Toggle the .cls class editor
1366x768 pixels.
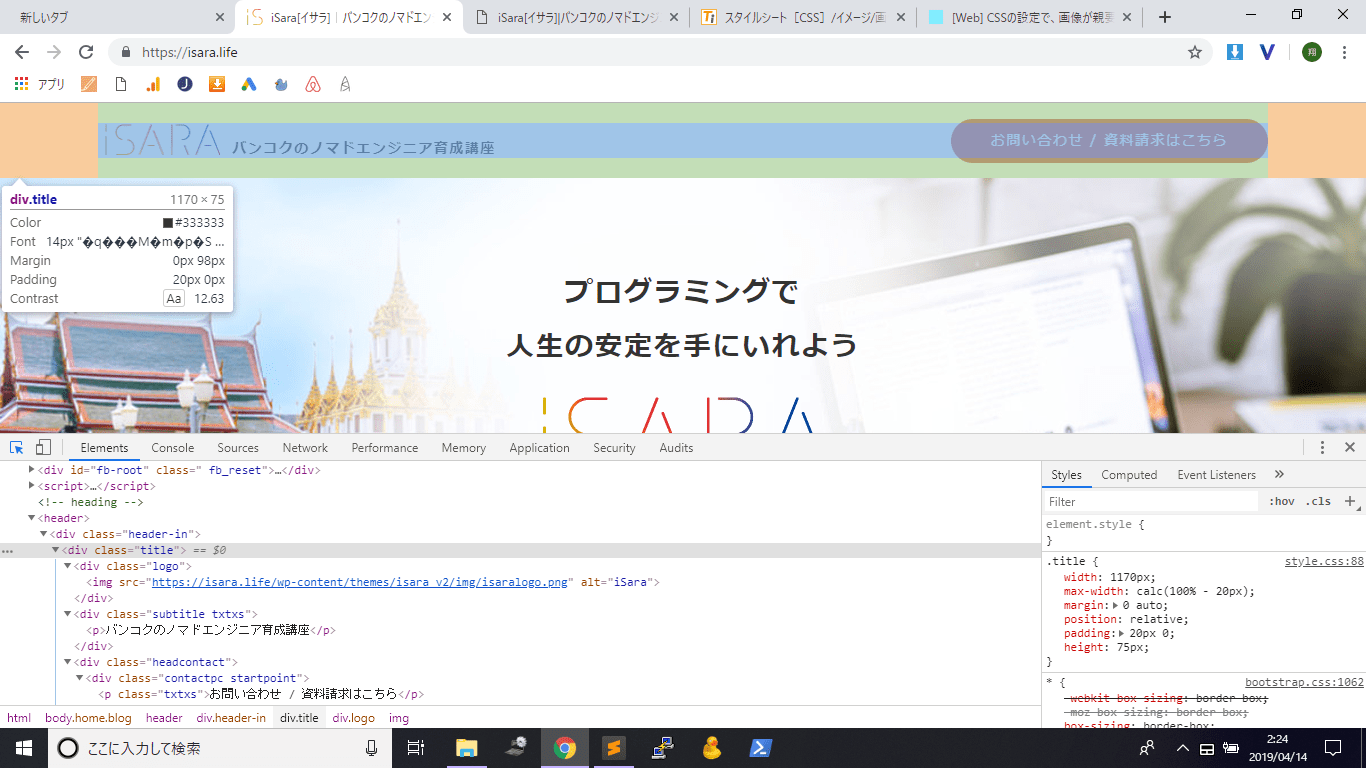tap(1318, 501)
